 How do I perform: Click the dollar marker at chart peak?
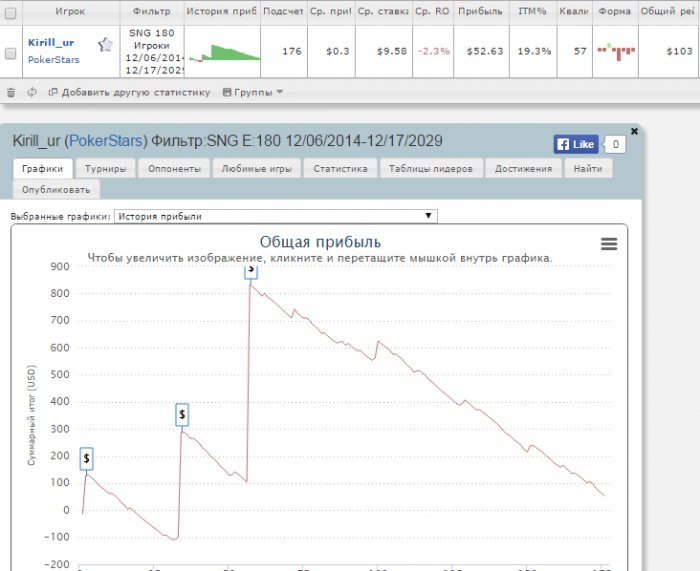pyautogui.click(x=251, y=271)
